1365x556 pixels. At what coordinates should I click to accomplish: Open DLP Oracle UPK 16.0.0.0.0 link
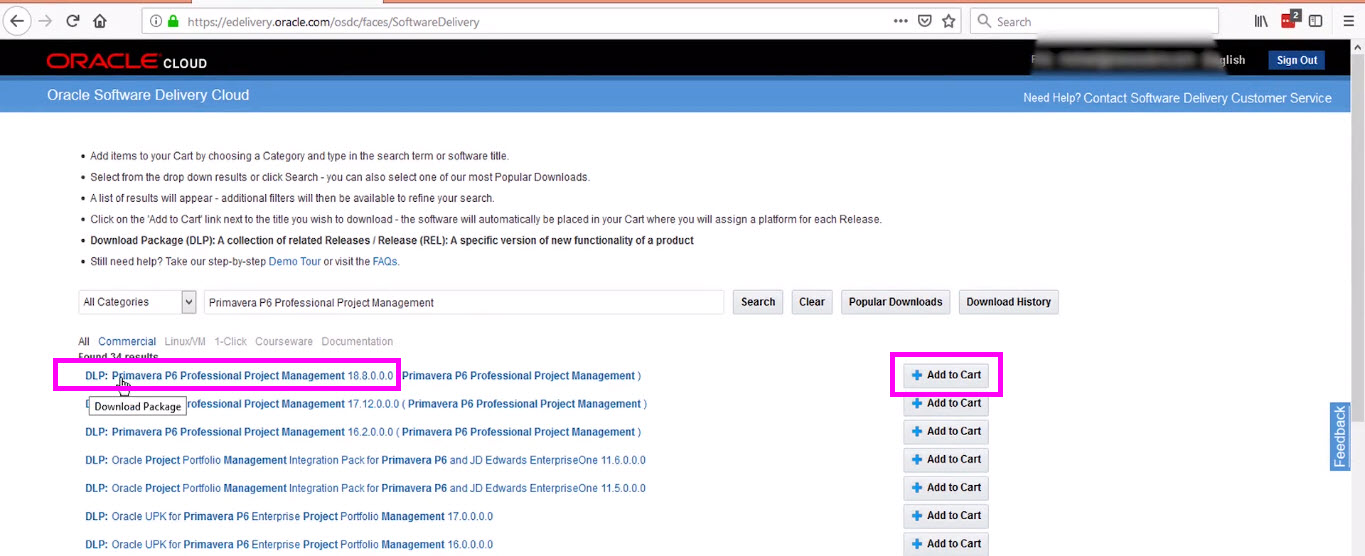(289, 544)
